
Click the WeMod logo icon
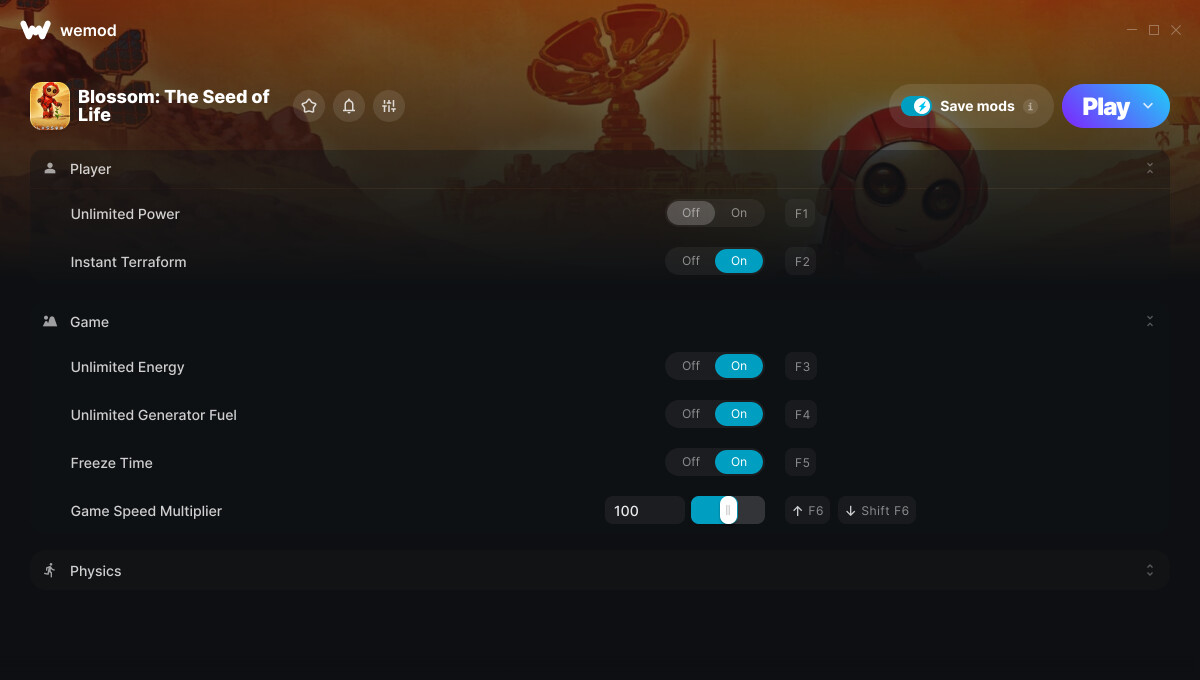[x=35, y=30]
